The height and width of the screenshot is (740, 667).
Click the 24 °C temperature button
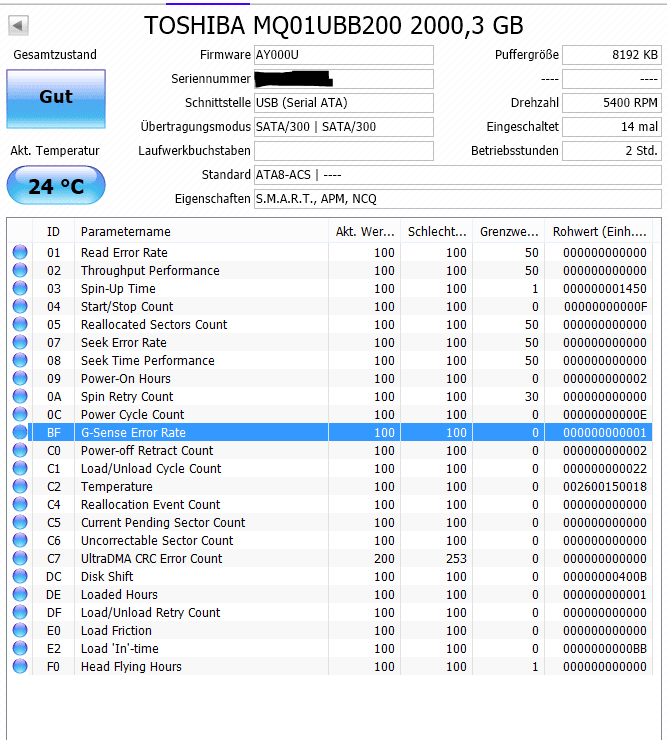click(56, 185)
